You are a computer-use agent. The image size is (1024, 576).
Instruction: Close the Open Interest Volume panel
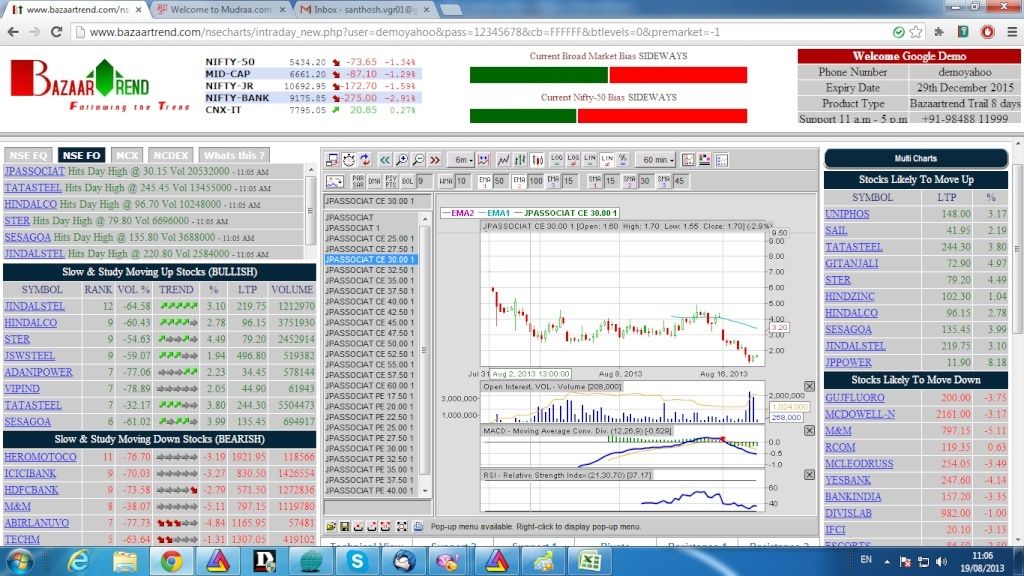(x=809, y=387)
